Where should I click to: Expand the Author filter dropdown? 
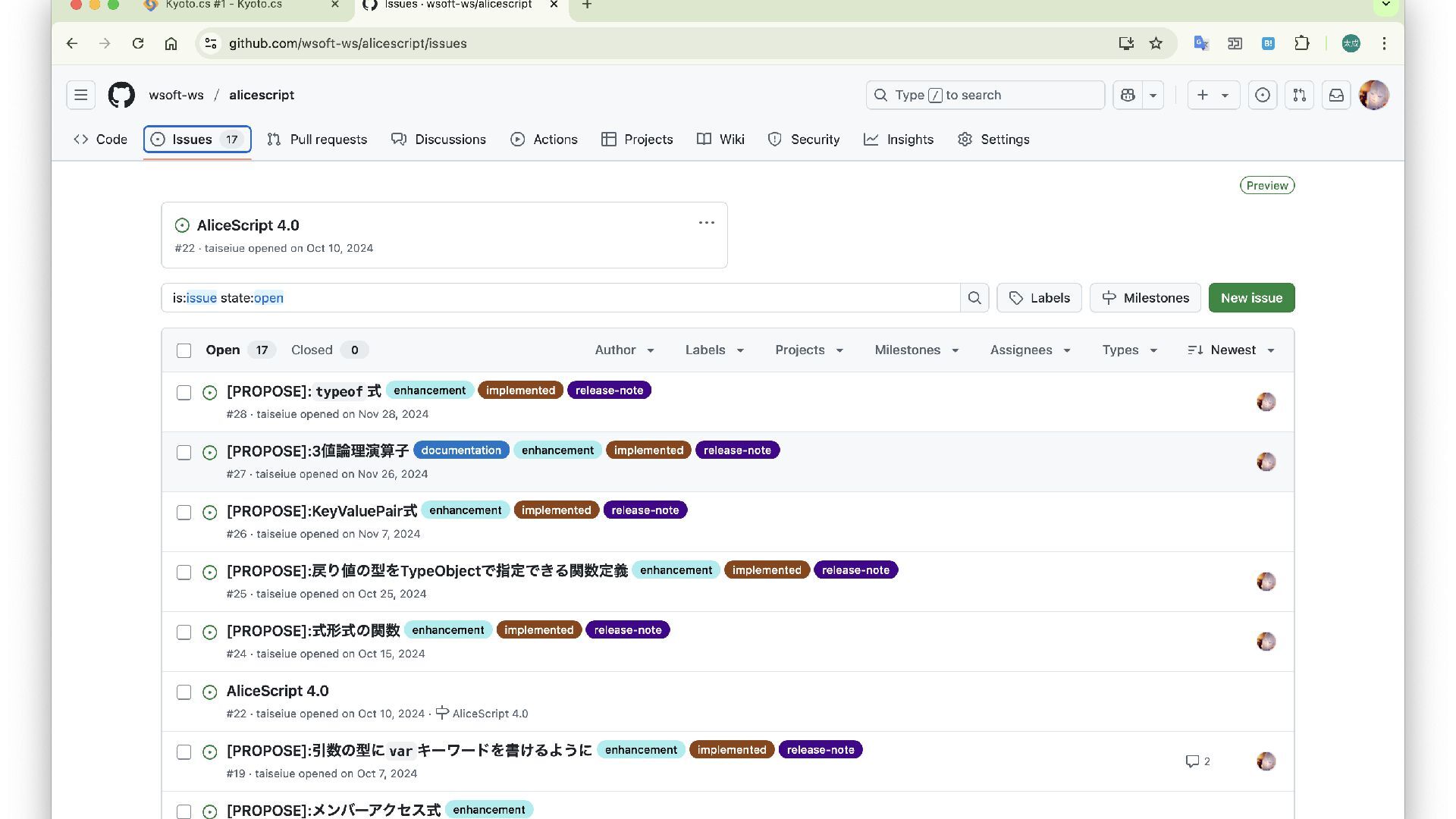click(x=624, y=350)
